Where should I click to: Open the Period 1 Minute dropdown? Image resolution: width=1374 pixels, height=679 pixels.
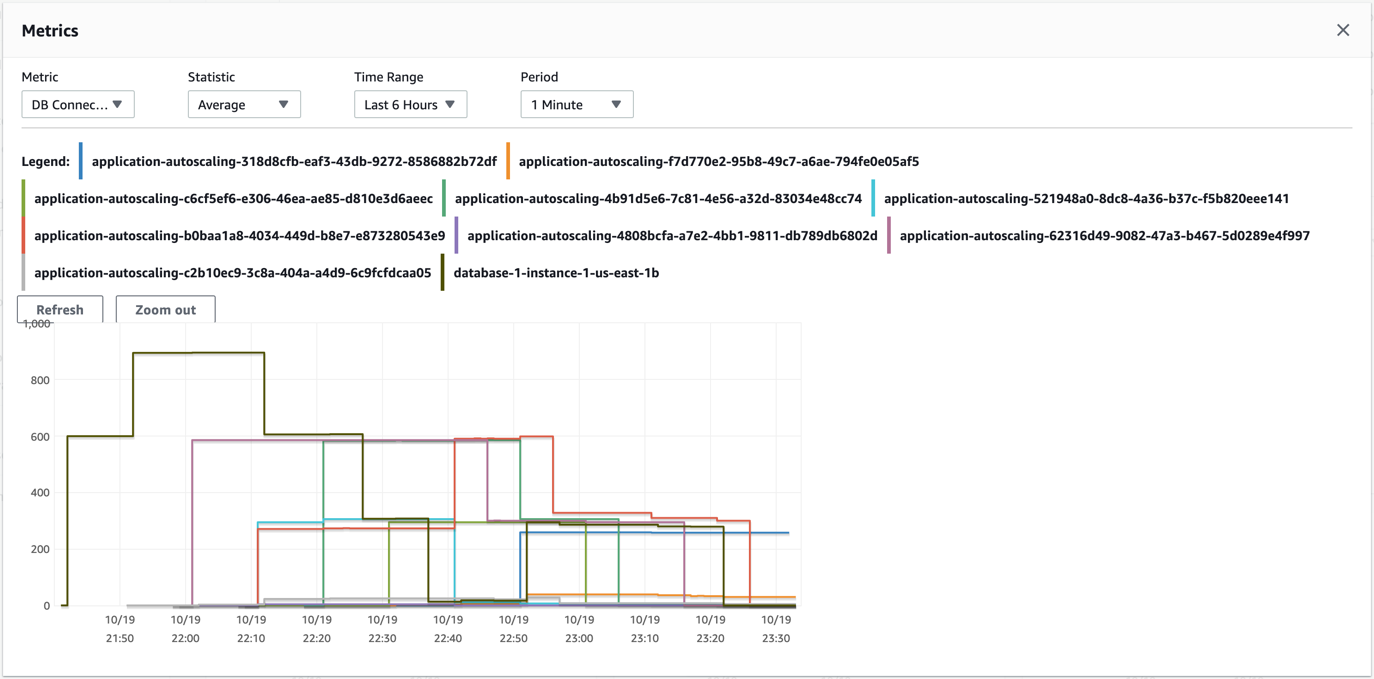[x=577, y=104]
